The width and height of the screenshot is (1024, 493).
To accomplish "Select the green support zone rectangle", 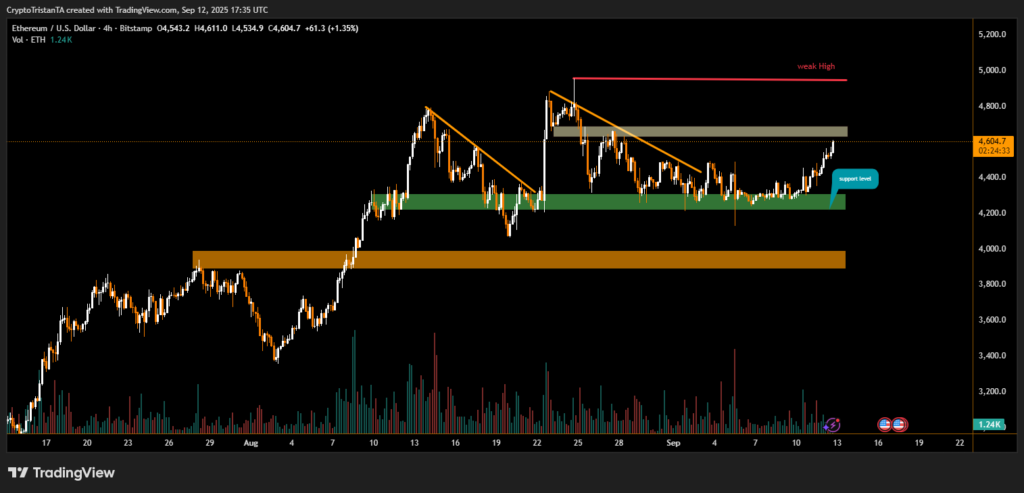I will coord(608,202).
